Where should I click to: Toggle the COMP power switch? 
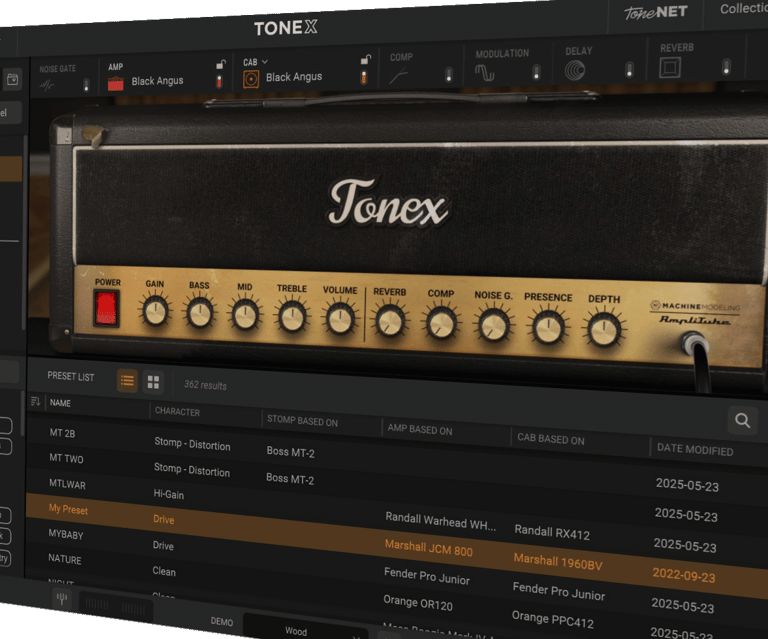[449, 74]
